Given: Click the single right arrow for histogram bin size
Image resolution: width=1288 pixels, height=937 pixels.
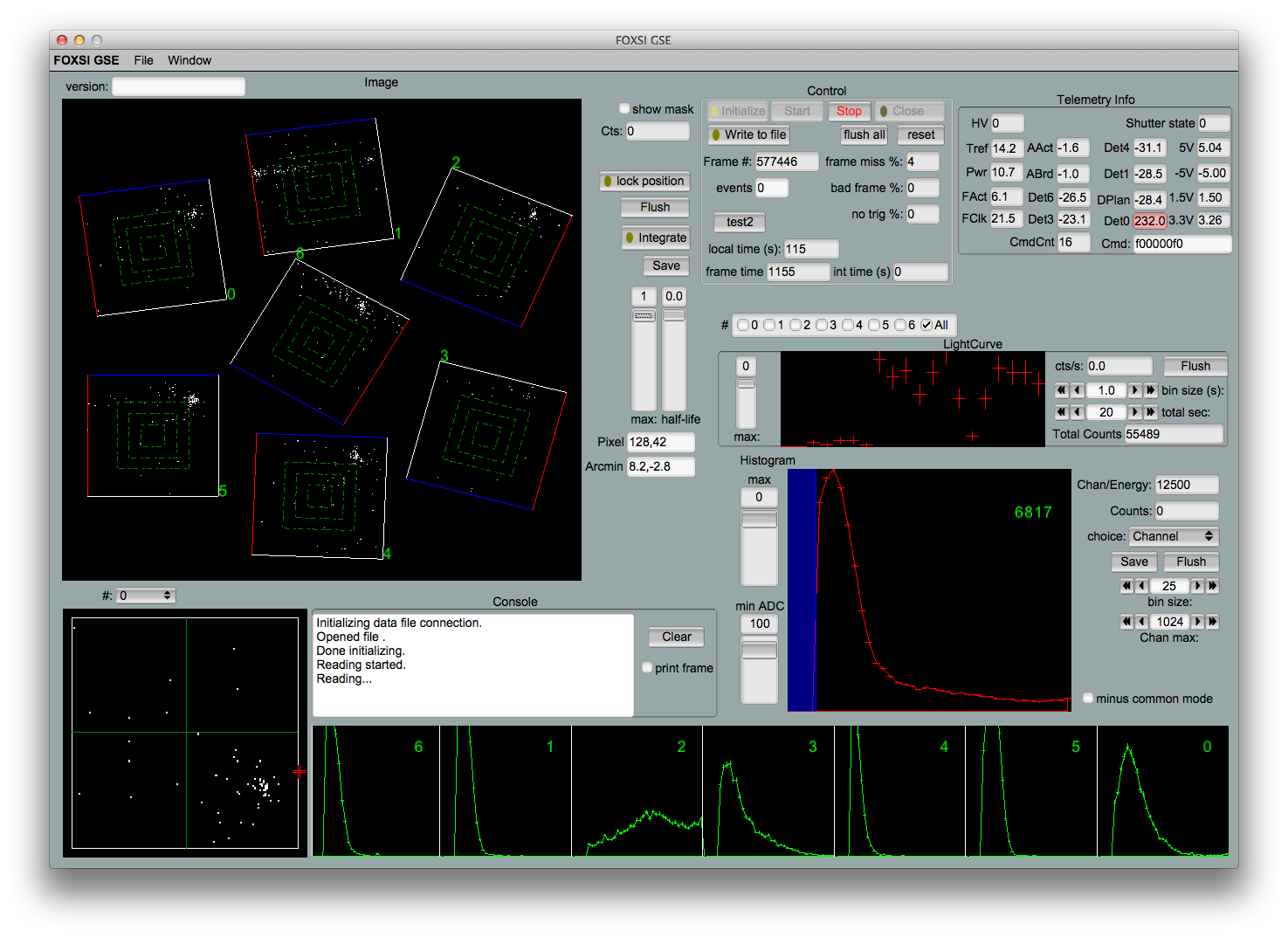Looking at the screenshot, I should coord(1197,586).
